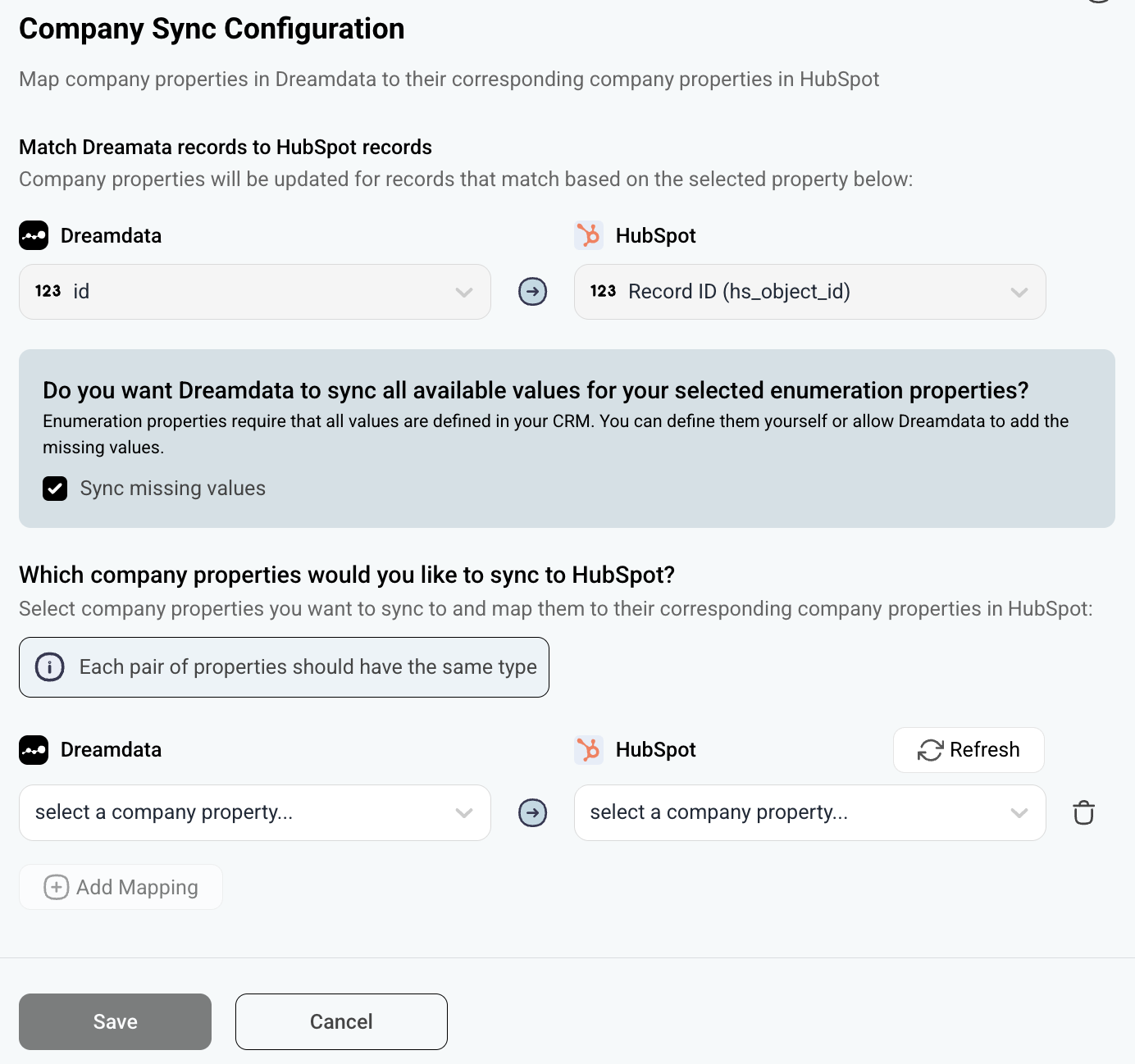
Task: Click the Sync missing values label
Action: pos(173,489)
